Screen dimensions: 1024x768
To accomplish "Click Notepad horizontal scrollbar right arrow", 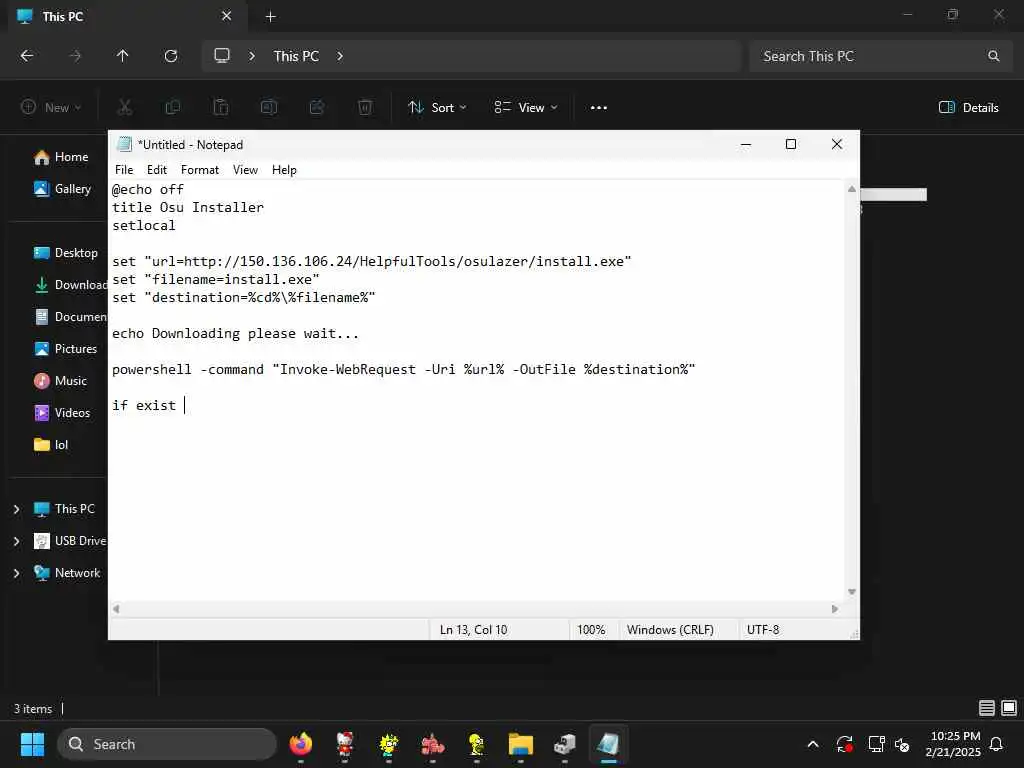I will pyautogui.click(x=835, y=609).
